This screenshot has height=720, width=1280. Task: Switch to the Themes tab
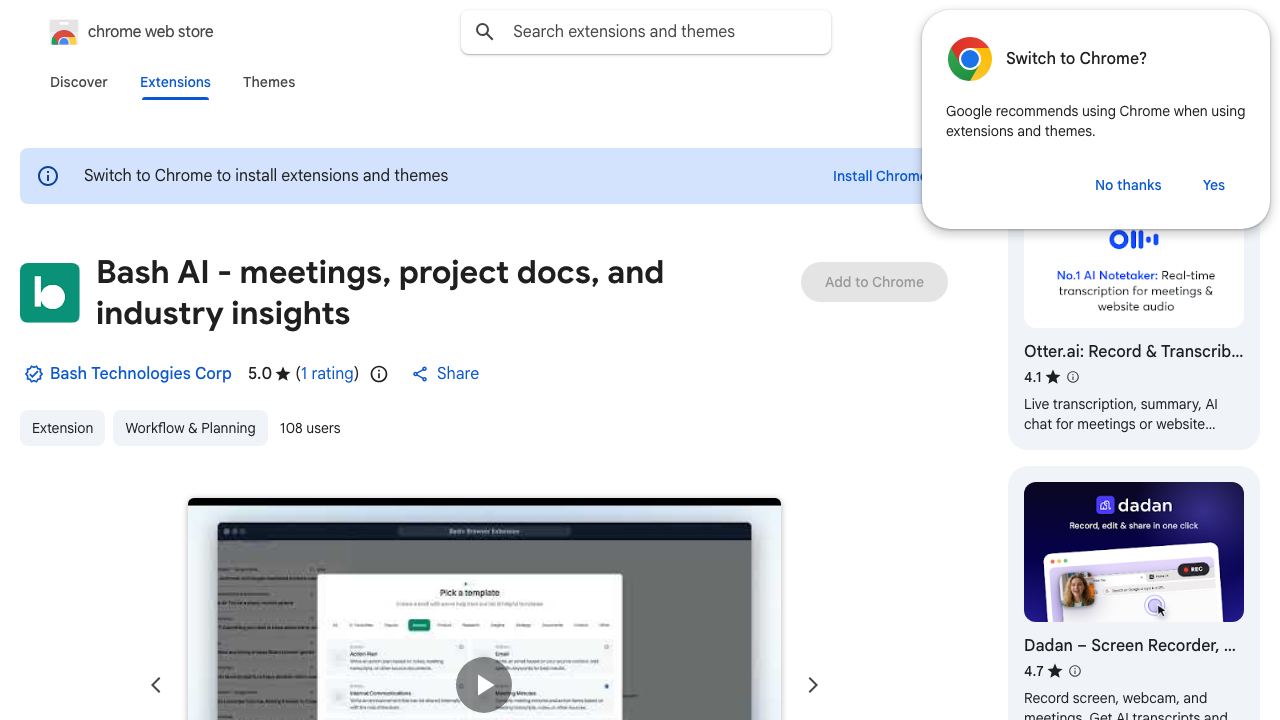(269, 82)
